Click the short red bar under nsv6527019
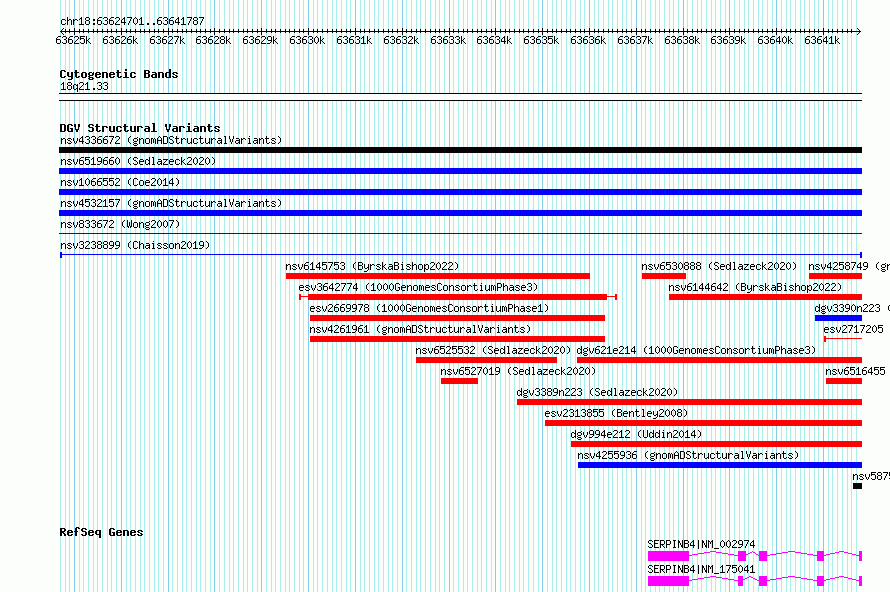The width and height of the screenshot is (890, 592). [459, 381]
